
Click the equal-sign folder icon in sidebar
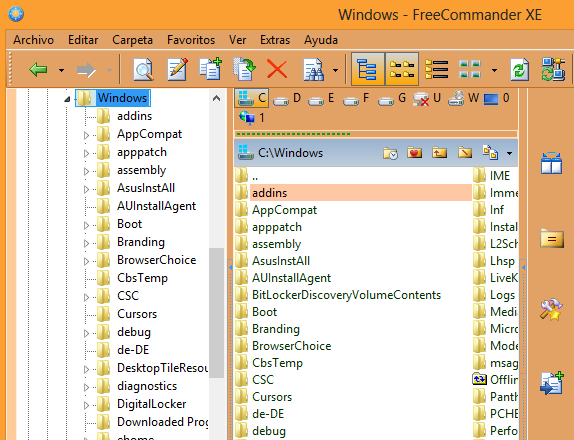pos(552,238)
